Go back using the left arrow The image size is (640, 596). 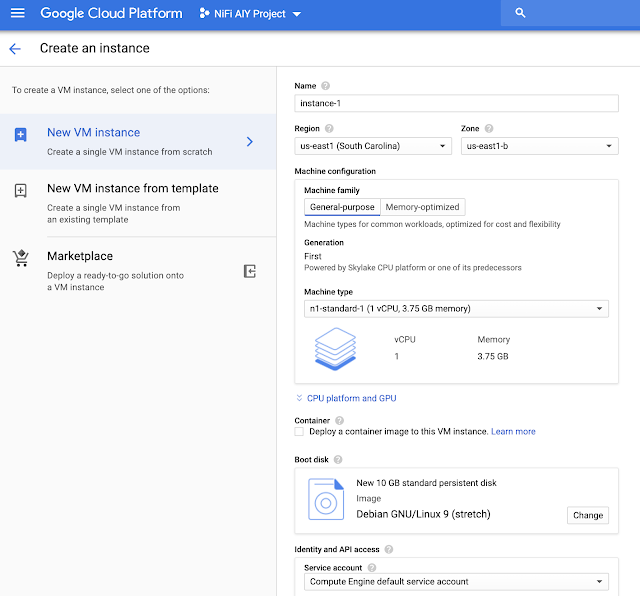click(x=14, y=48)
